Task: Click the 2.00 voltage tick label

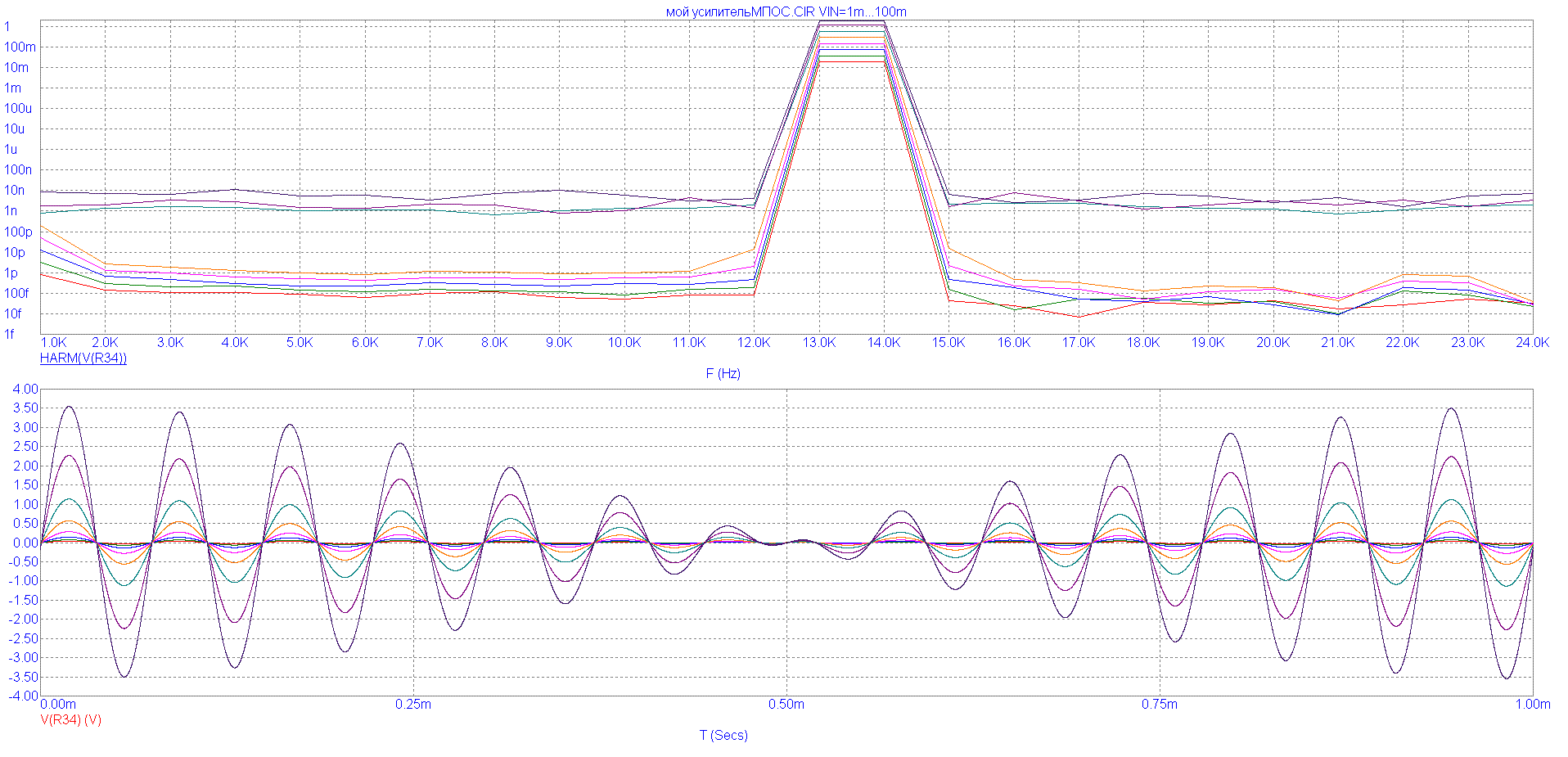Action: coord(25,466)
